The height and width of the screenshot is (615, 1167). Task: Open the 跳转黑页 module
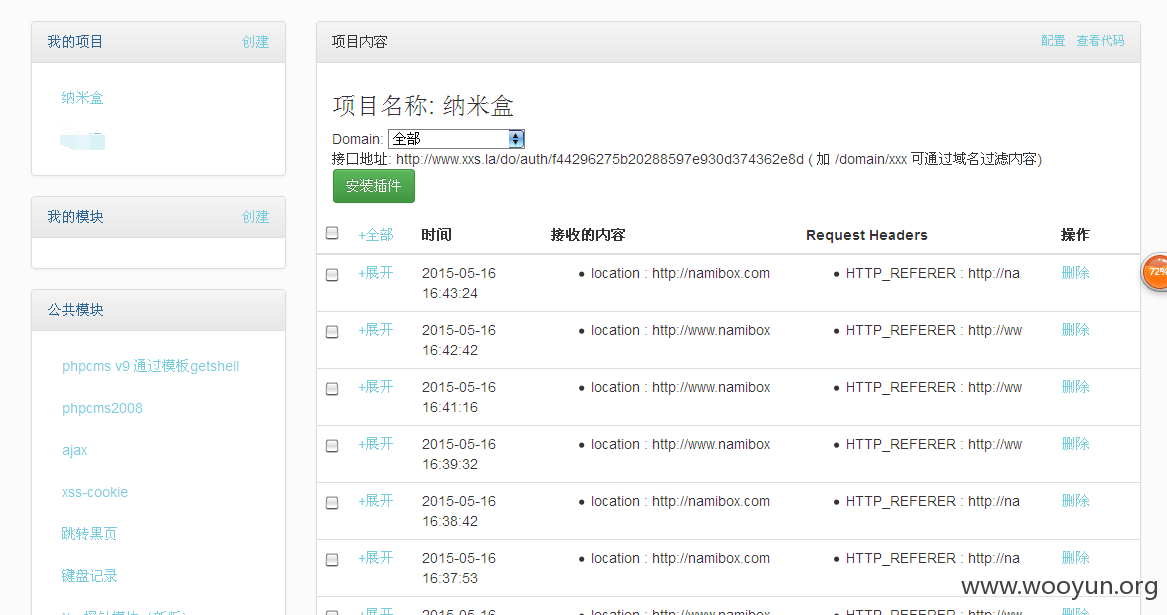pos(89,534)
